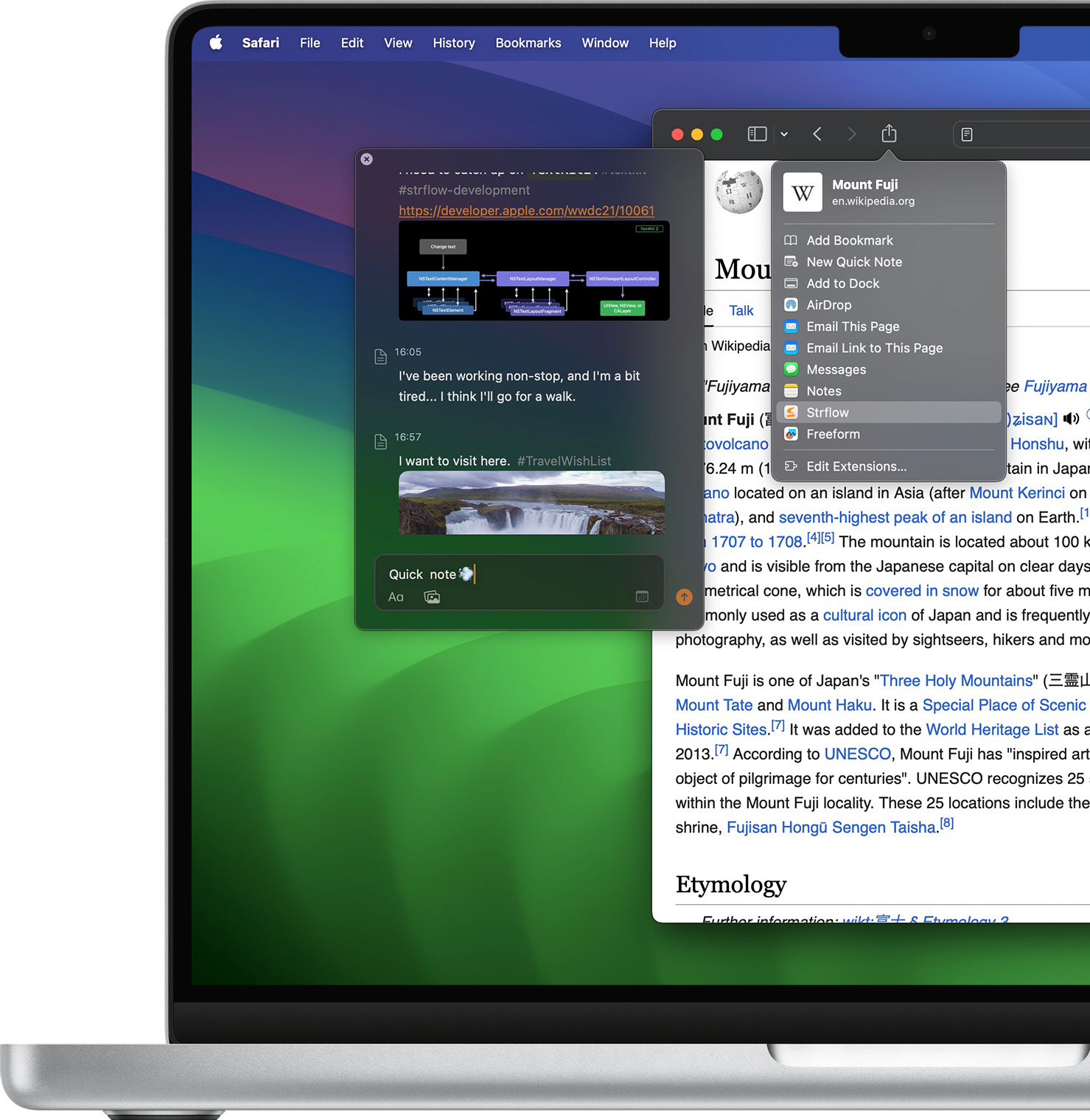Go forward in Safari
Image resolution: width=1090 pixels, height=1120 pixels.
(x=852, y=134)
